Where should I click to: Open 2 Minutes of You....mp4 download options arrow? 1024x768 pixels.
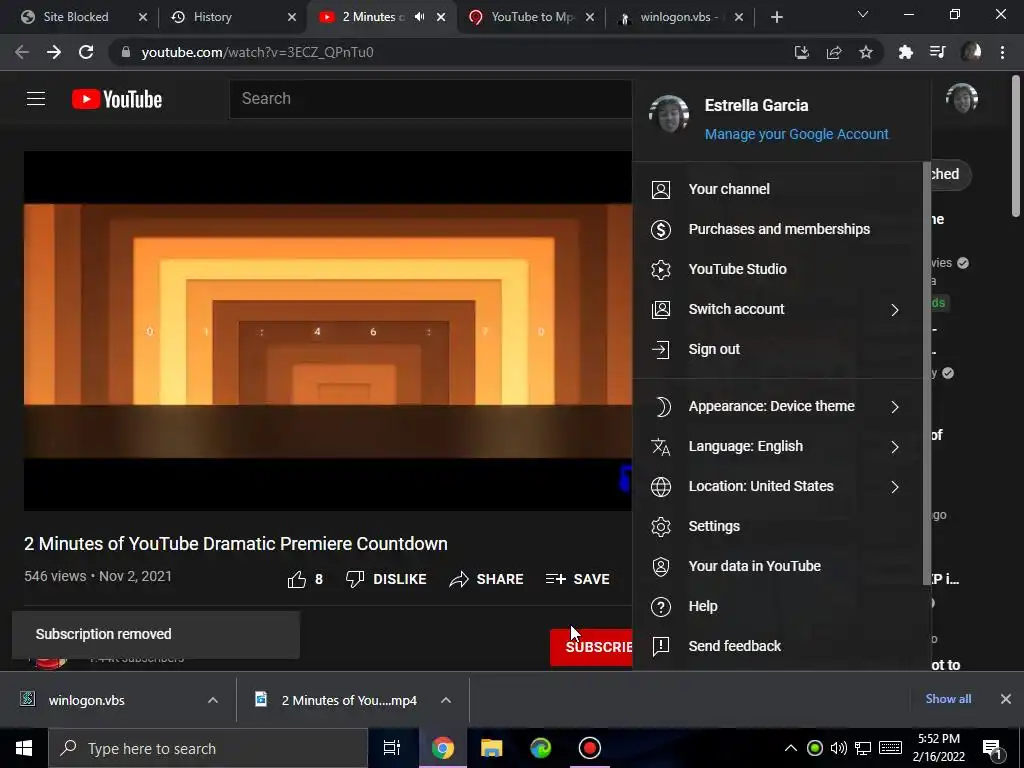tap(446, 700)
